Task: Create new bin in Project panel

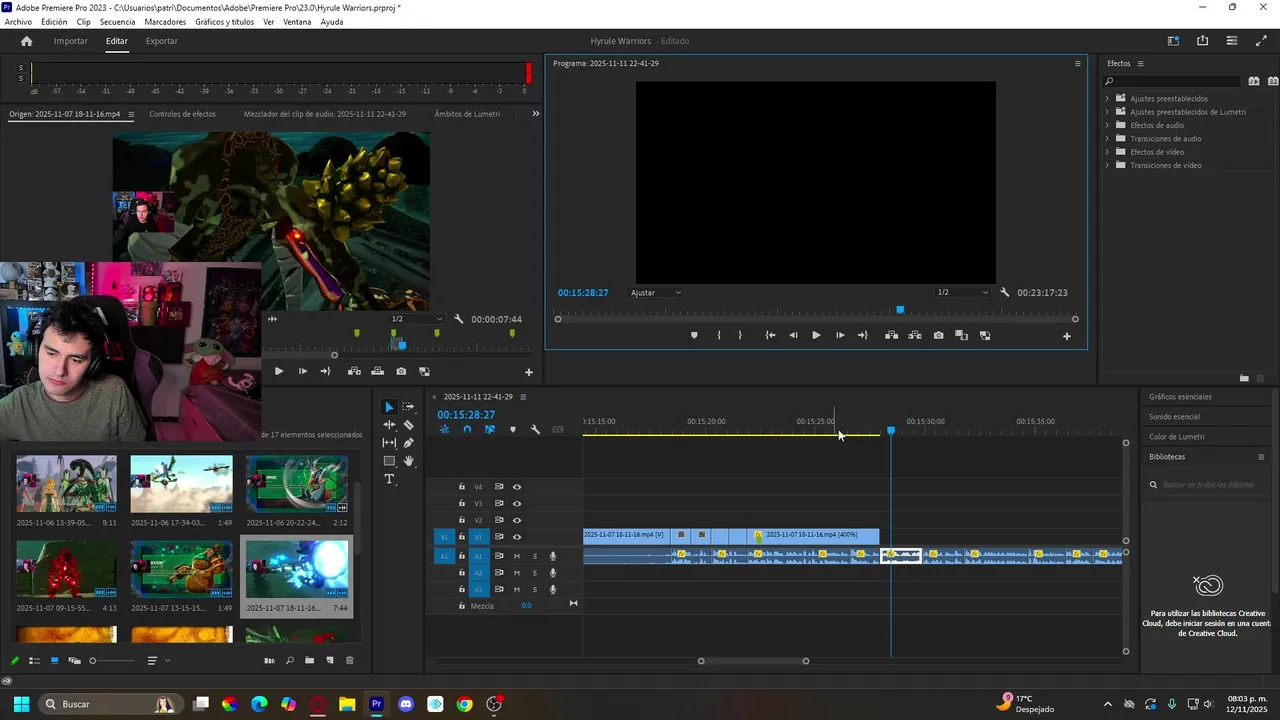Action: (309, 661)
